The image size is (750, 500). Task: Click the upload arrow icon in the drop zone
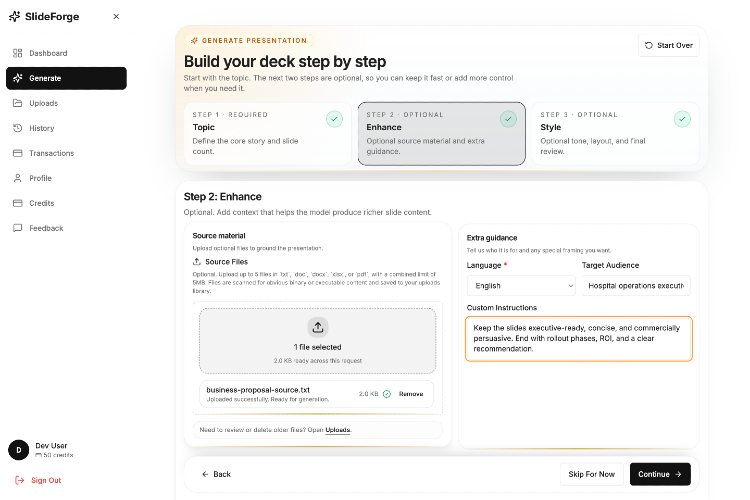[x=318, y=327]
